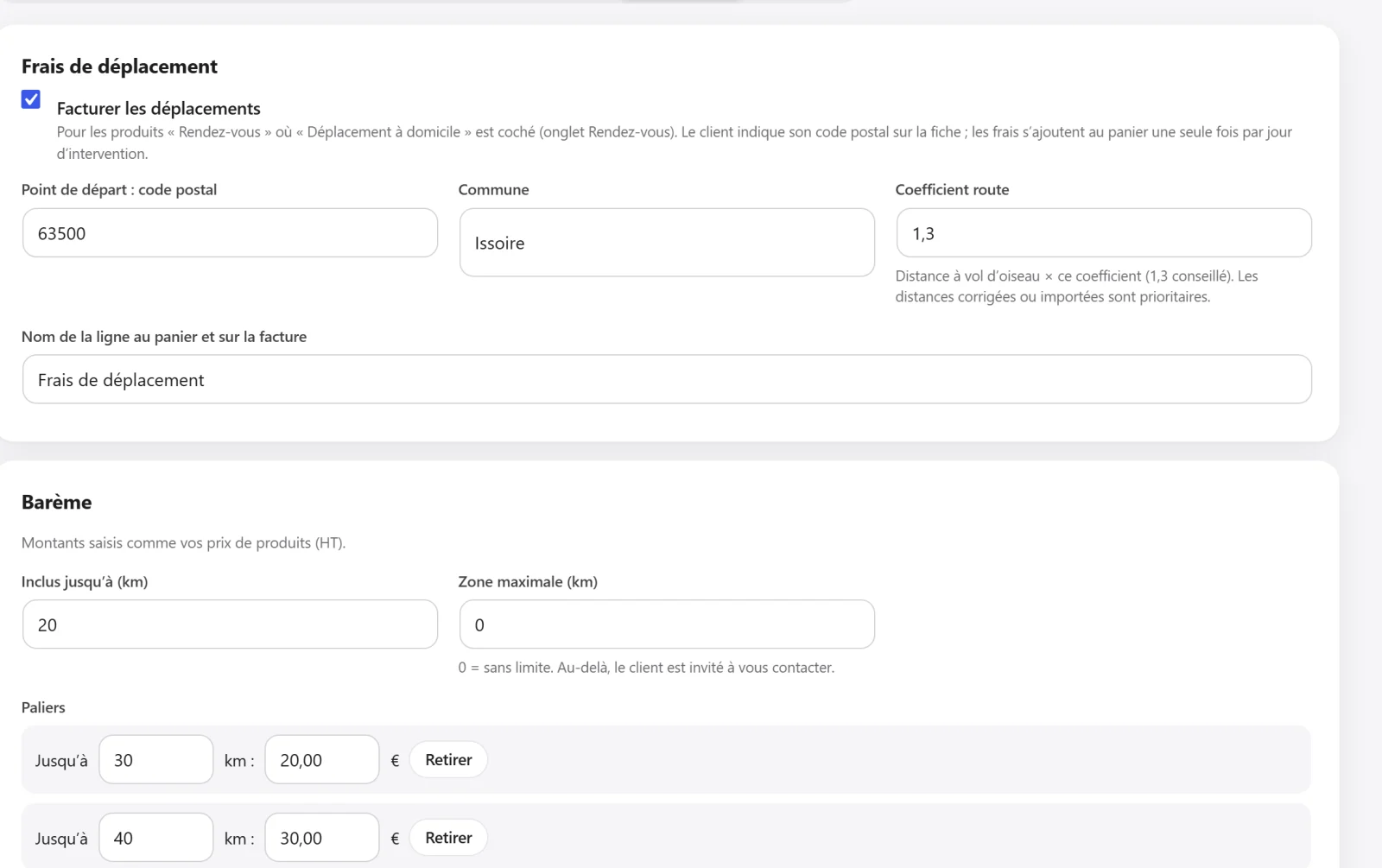Click the Paliers label
Image resolution: width=1382 pixels, height=868 pixels.
43,707
